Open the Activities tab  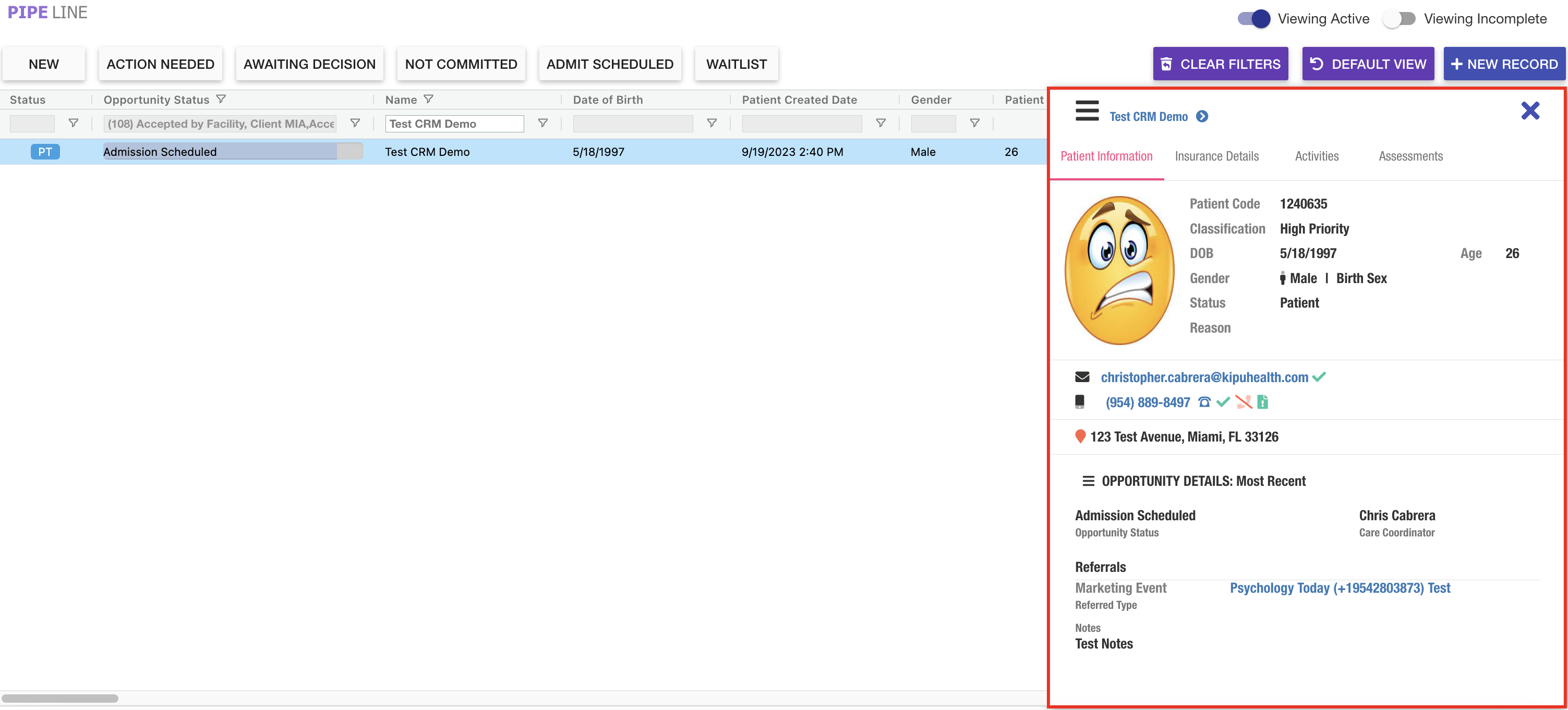click(1317, 156)
